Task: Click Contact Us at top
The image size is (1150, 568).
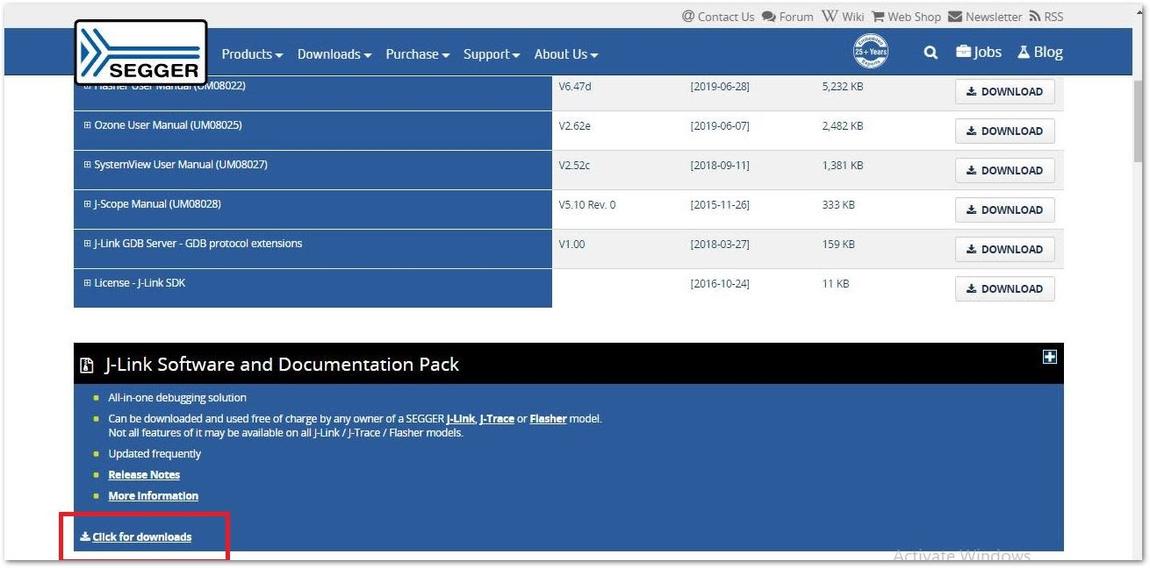Action: [718, 16]
